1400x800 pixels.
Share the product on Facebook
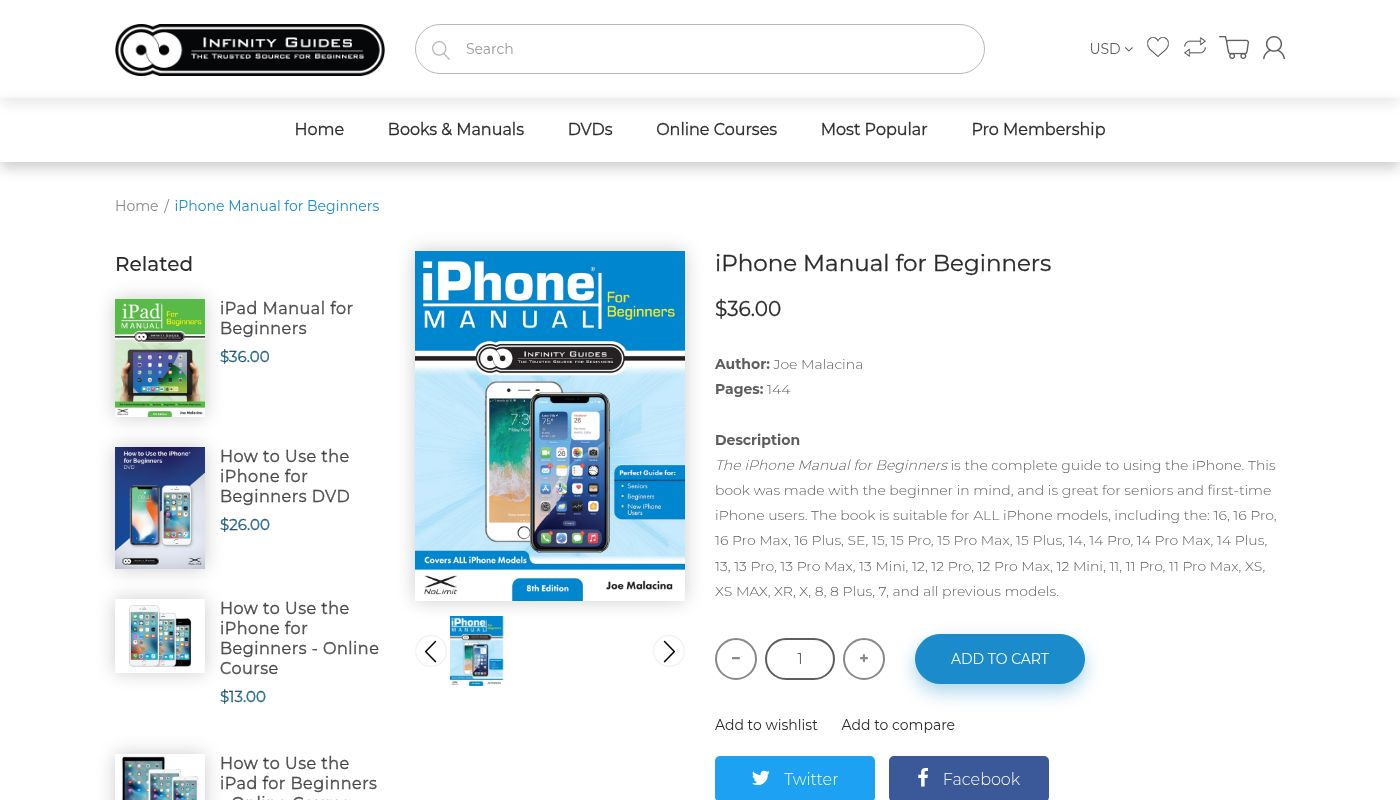[x=969, y=778]
